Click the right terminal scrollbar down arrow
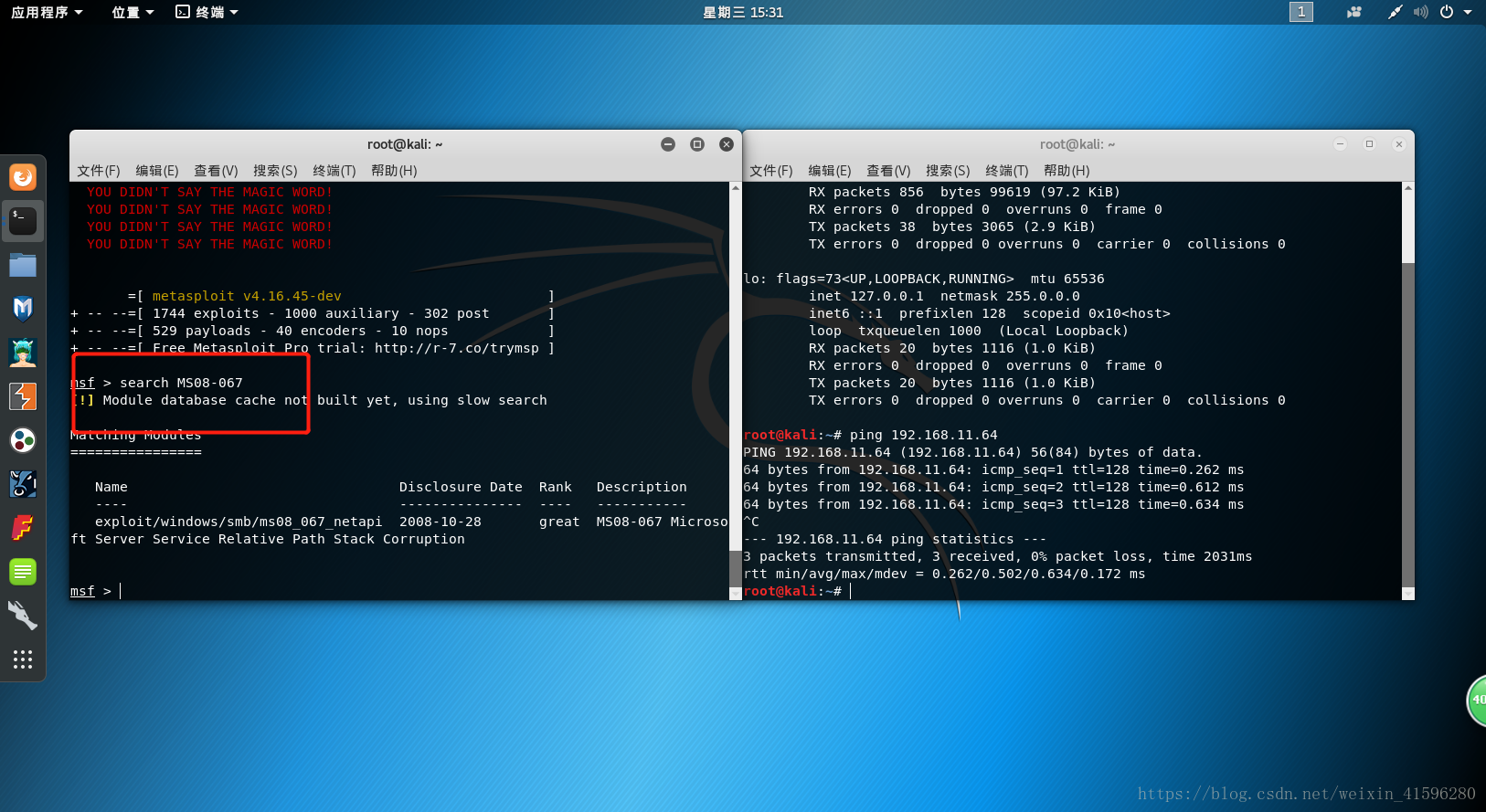 [x=1408, y=594]
